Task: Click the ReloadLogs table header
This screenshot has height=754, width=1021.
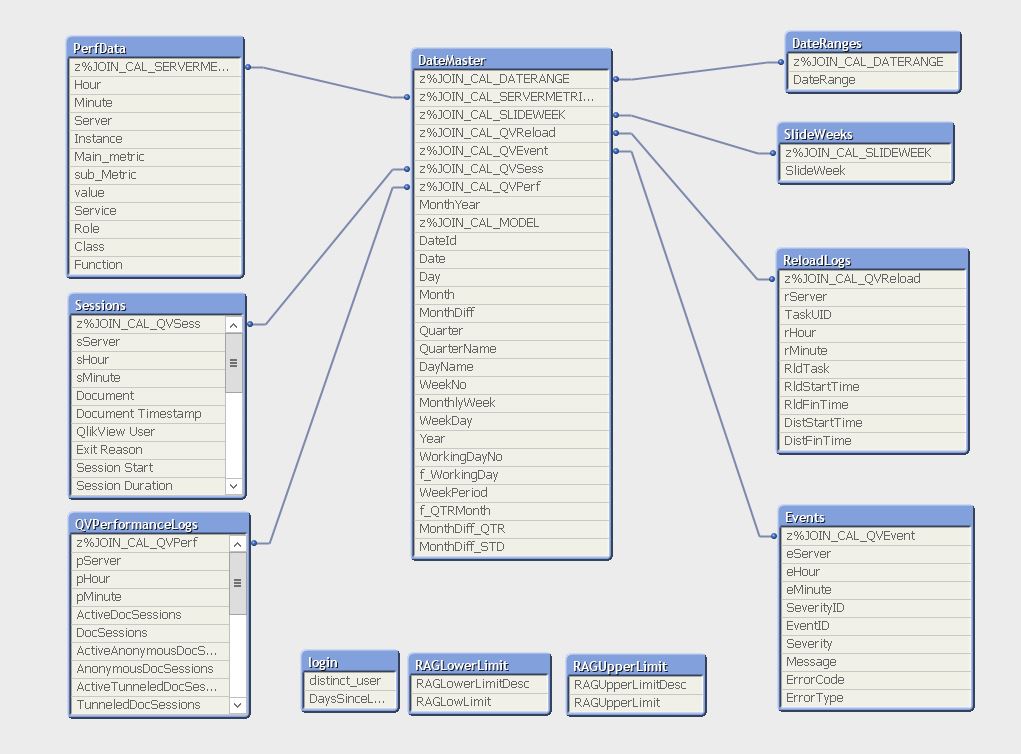Action: 872,260
